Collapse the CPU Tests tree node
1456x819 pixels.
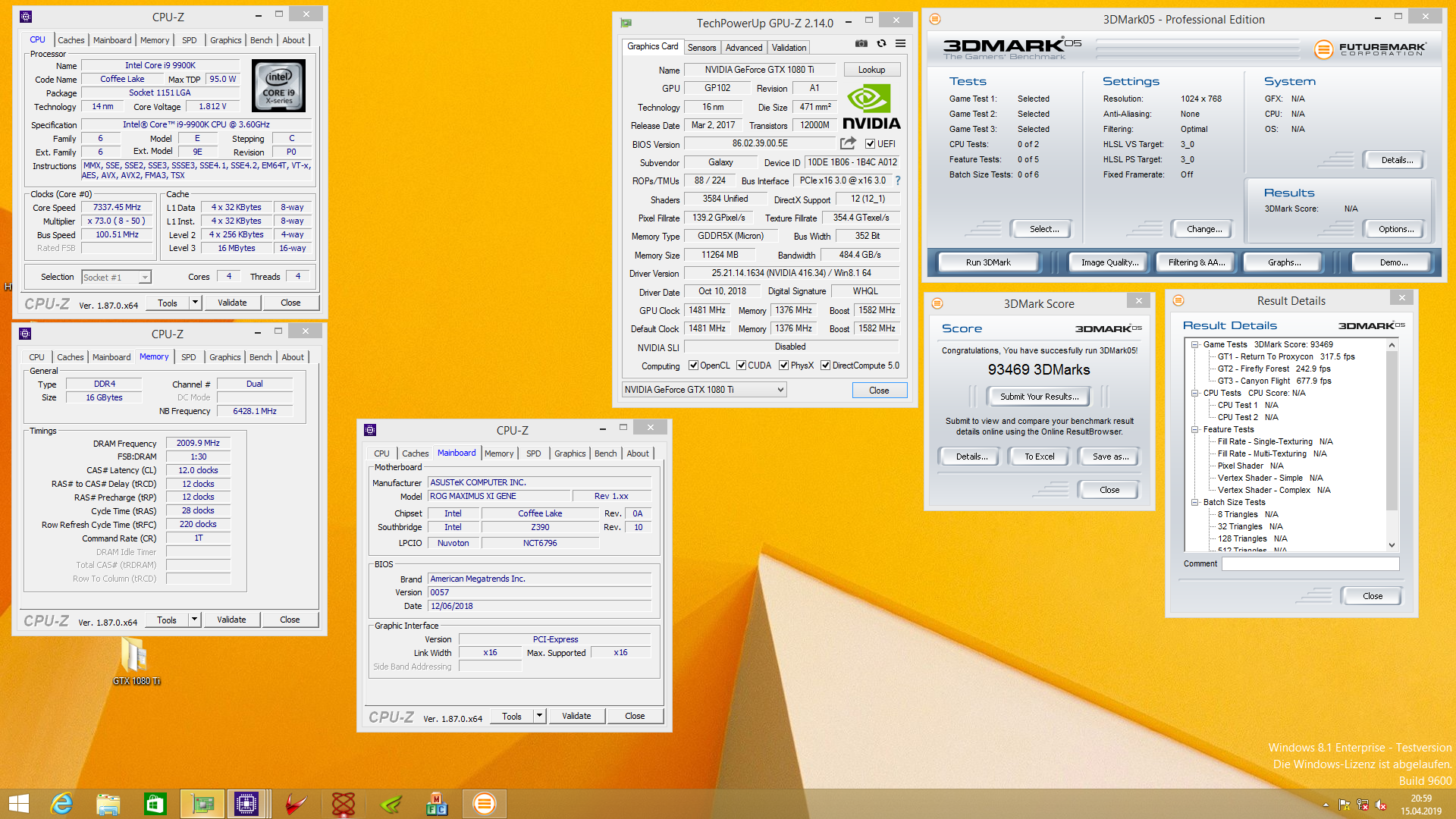click(x=1195, y=393)
